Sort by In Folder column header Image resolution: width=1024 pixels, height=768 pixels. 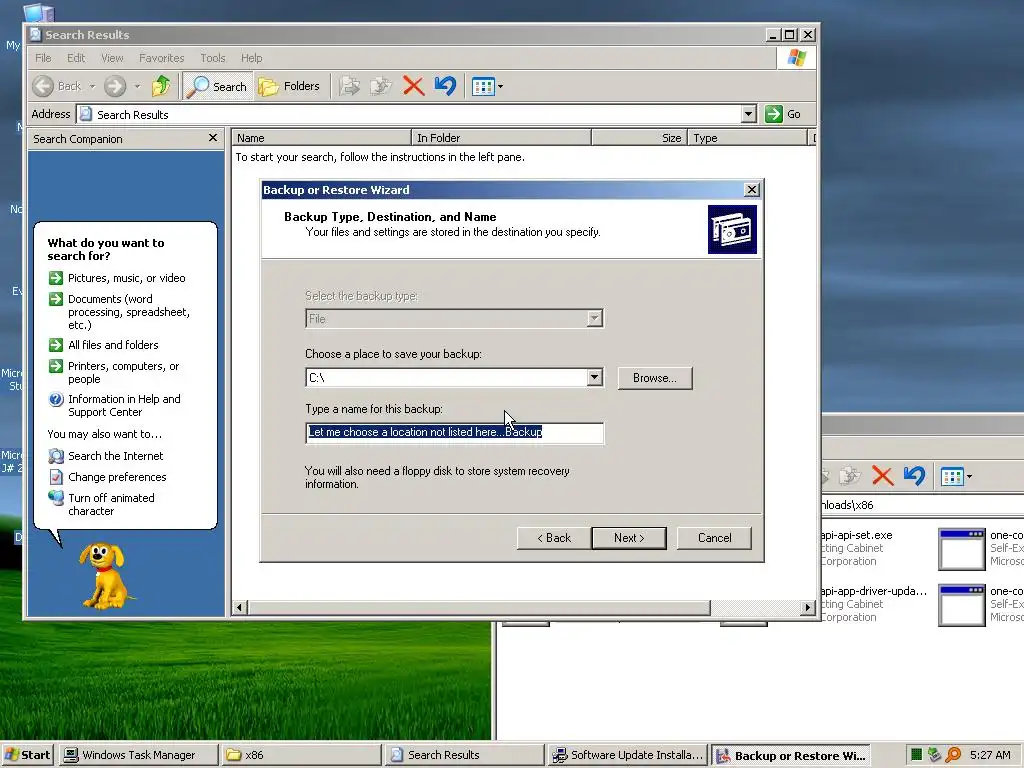(501, 138)
